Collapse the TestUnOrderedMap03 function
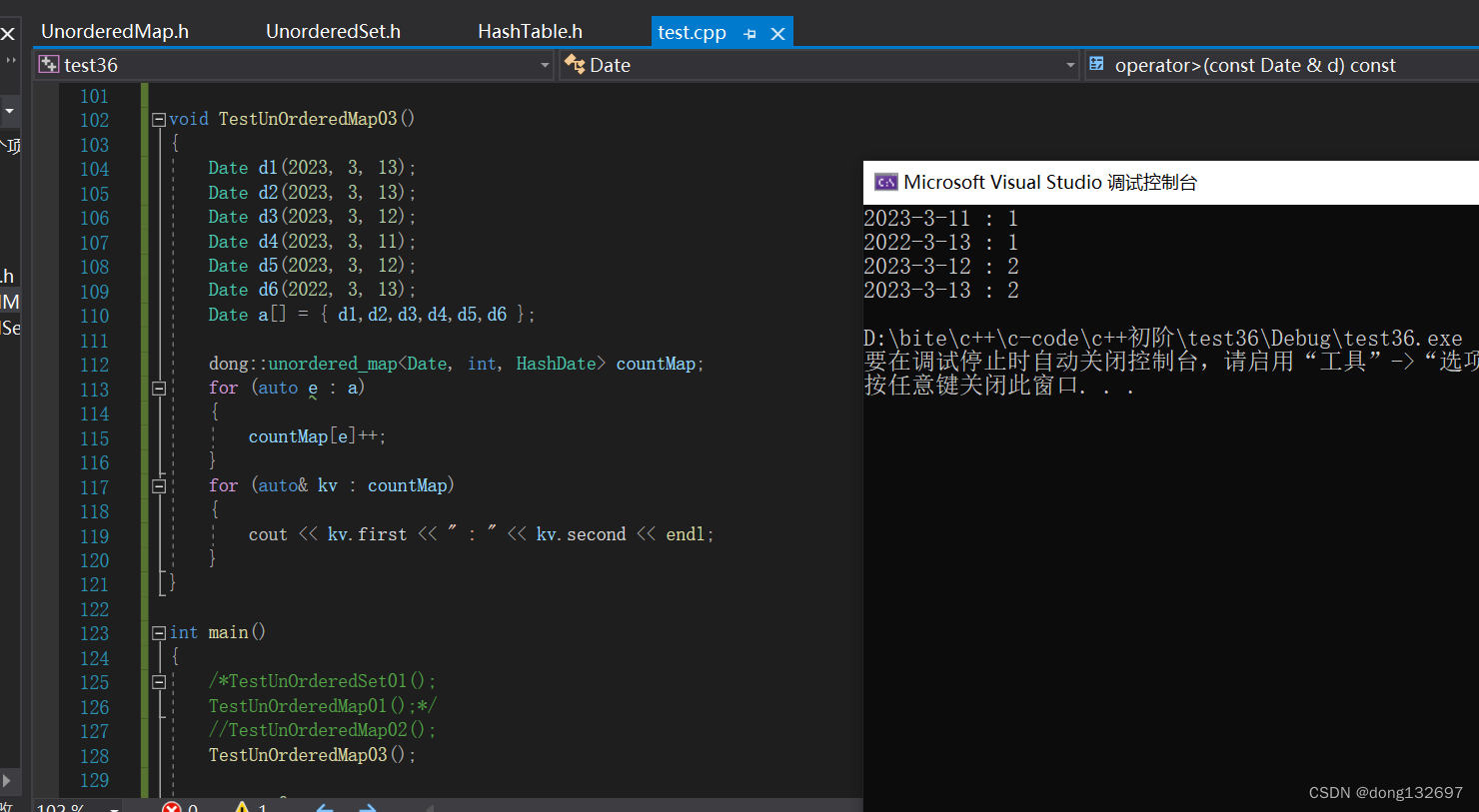Viewport: 1479px width, 812px height. 158,120
